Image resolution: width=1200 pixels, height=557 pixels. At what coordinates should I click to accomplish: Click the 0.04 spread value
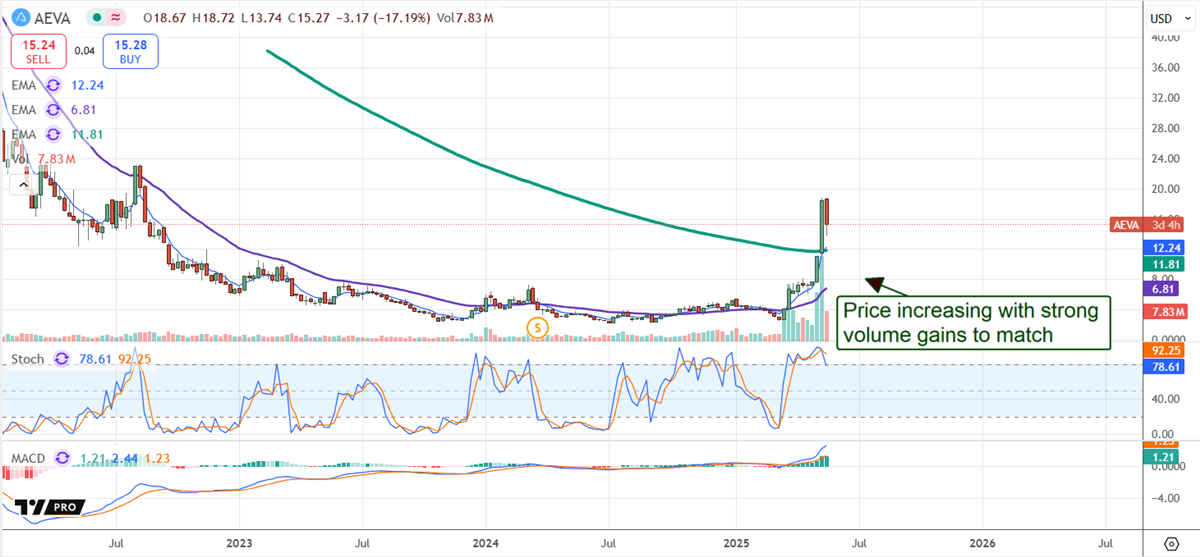coord(84,50)
